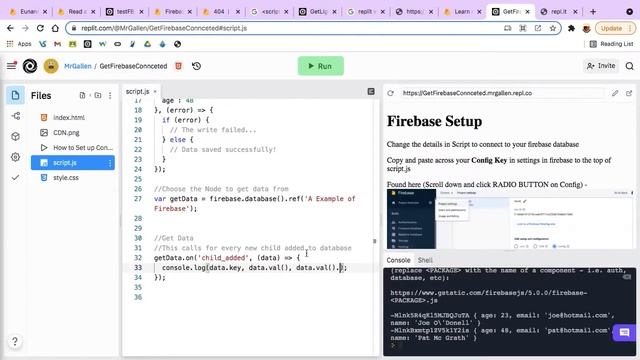This screenshot has width=640, height=360.
Task: Open the Version control sidebar icon
Action: 16,116
